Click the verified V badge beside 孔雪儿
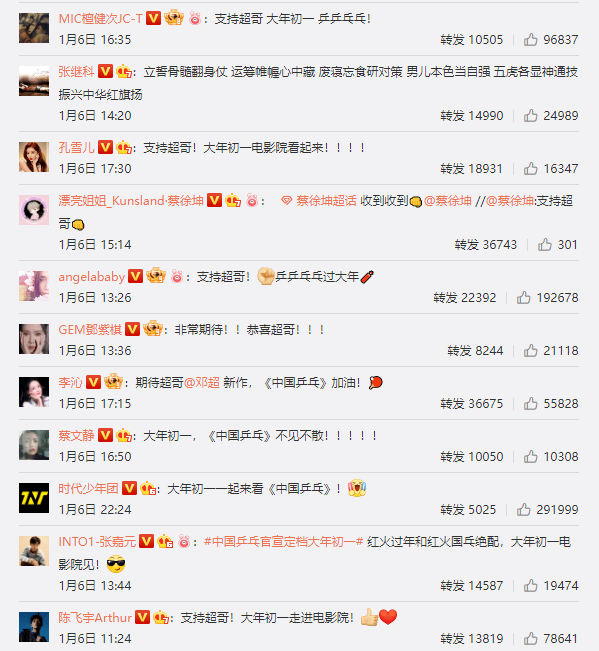The image size is (599, 651). click(x=105, y=147)
